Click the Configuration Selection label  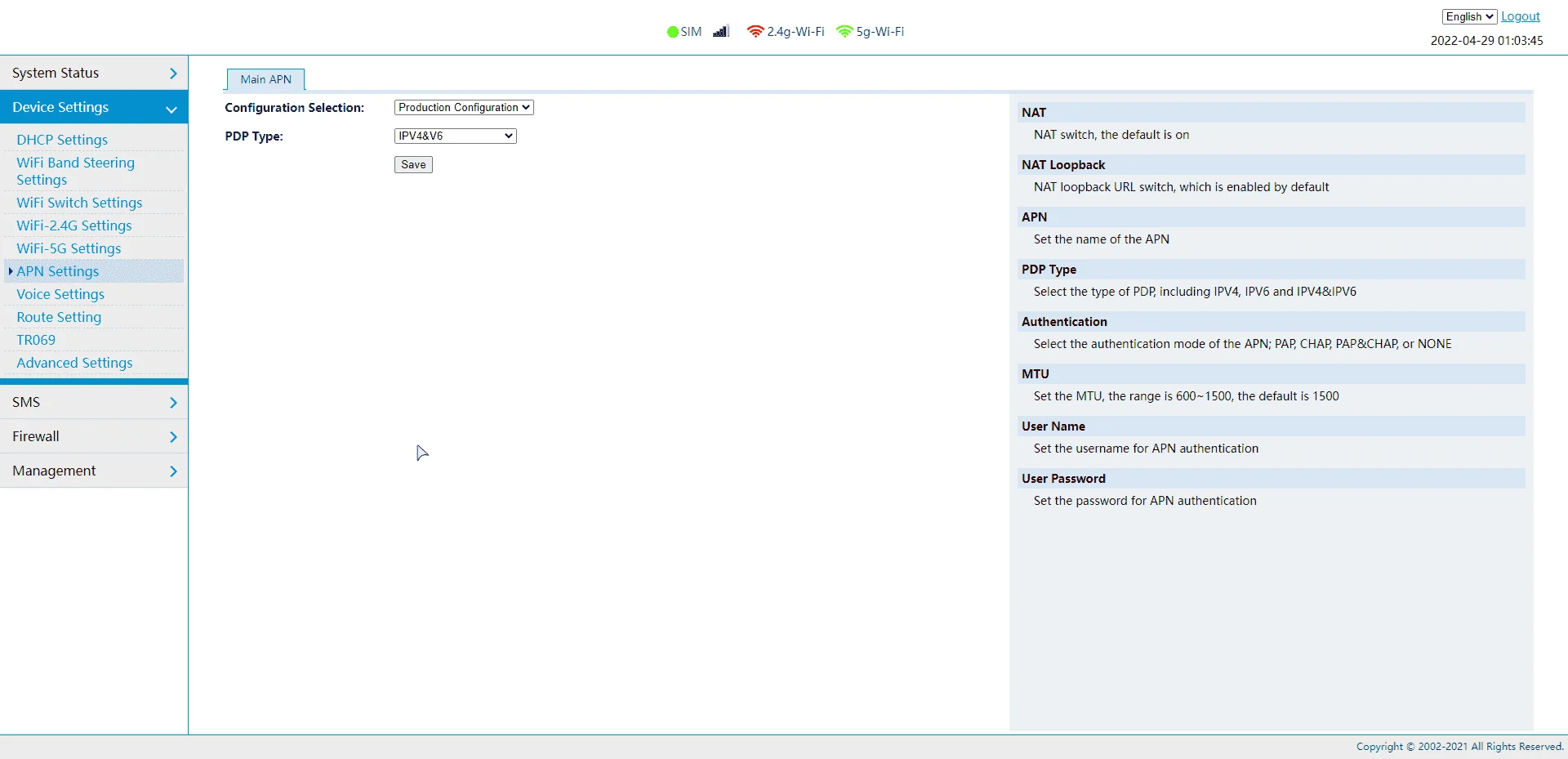(x=295, y=108)
